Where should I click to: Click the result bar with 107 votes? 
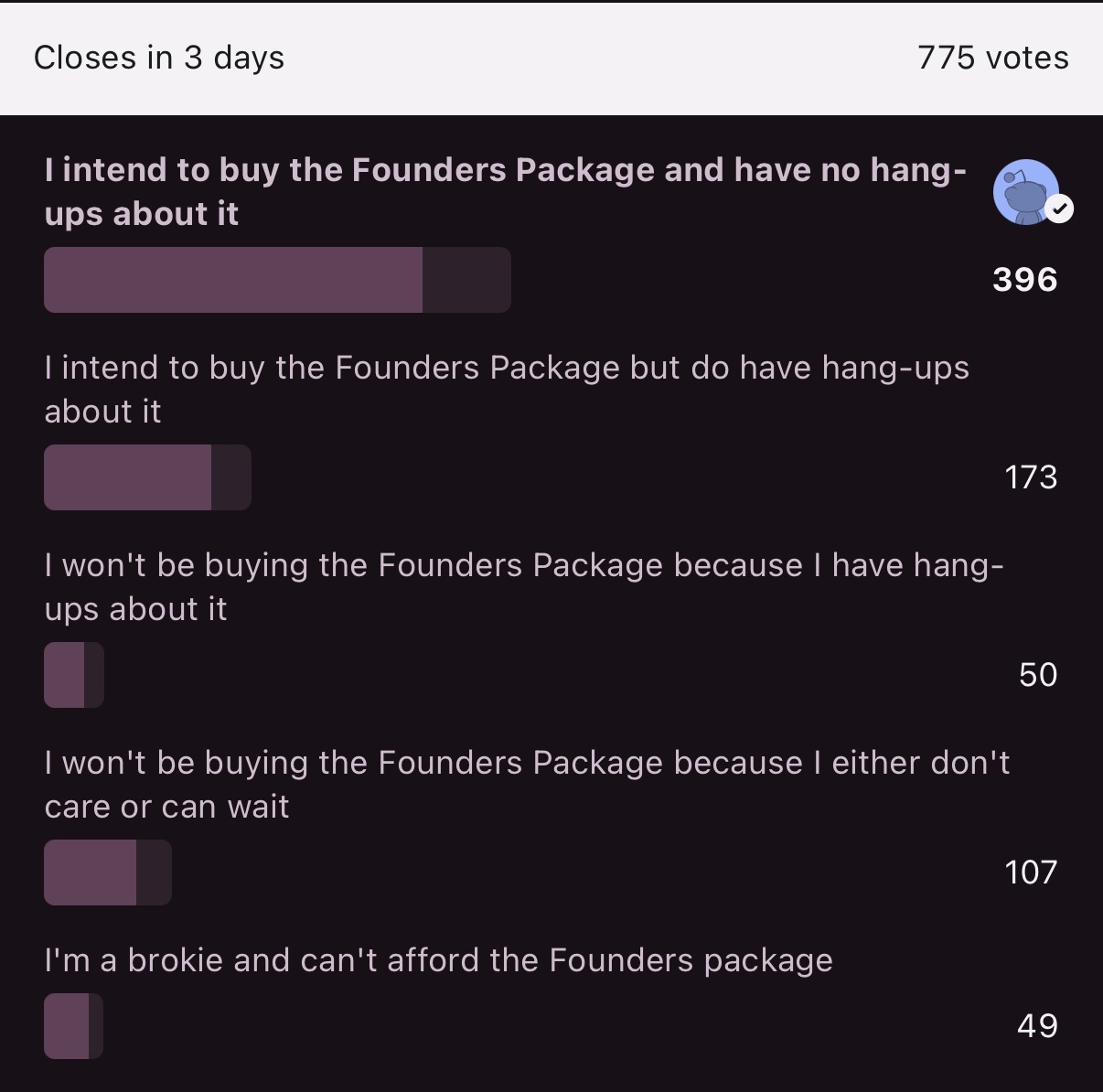tap(108, 873)
